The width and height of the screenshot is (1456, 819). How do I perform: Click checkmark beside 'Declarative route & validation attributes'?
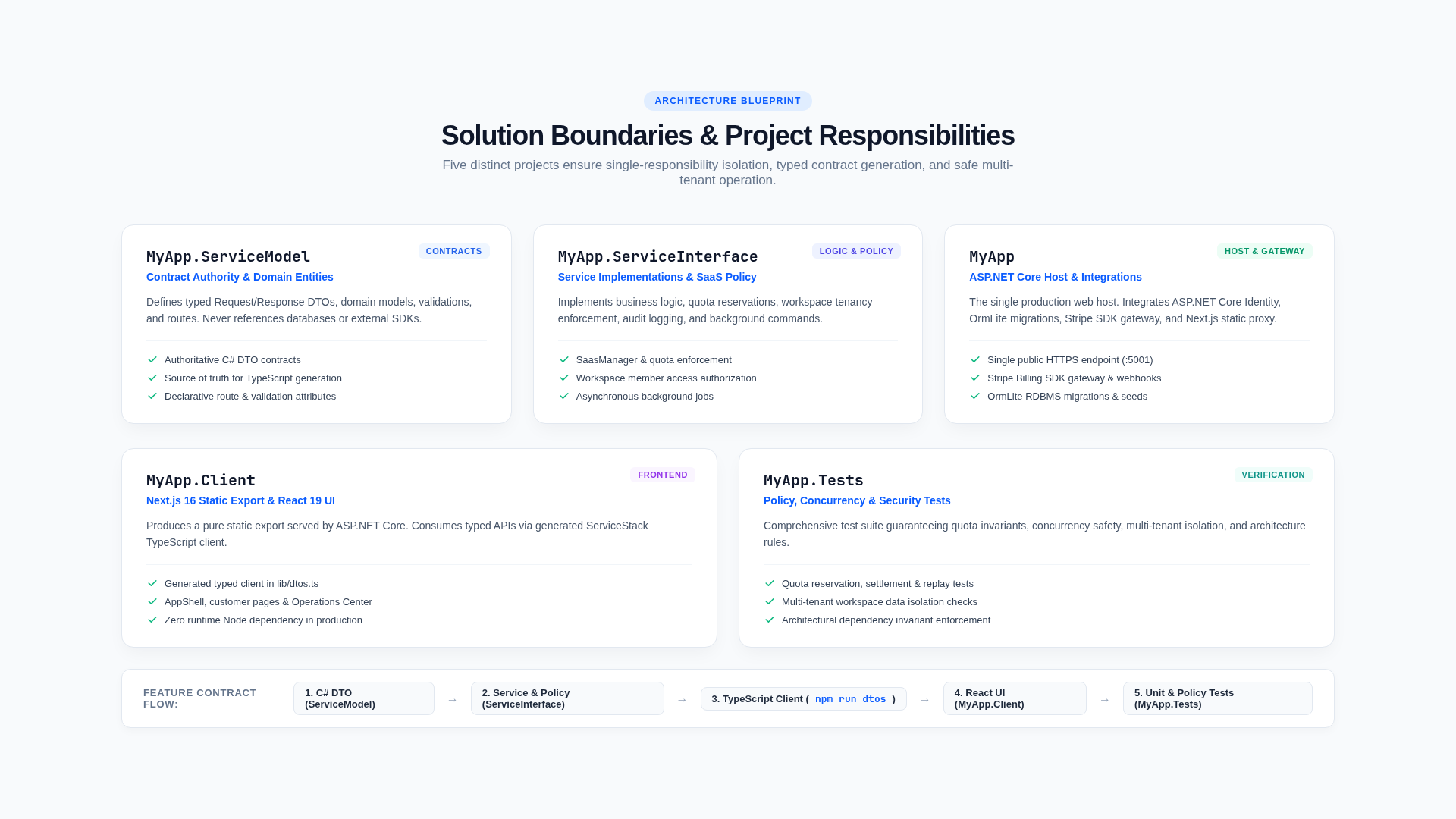(x=152, y=396)
